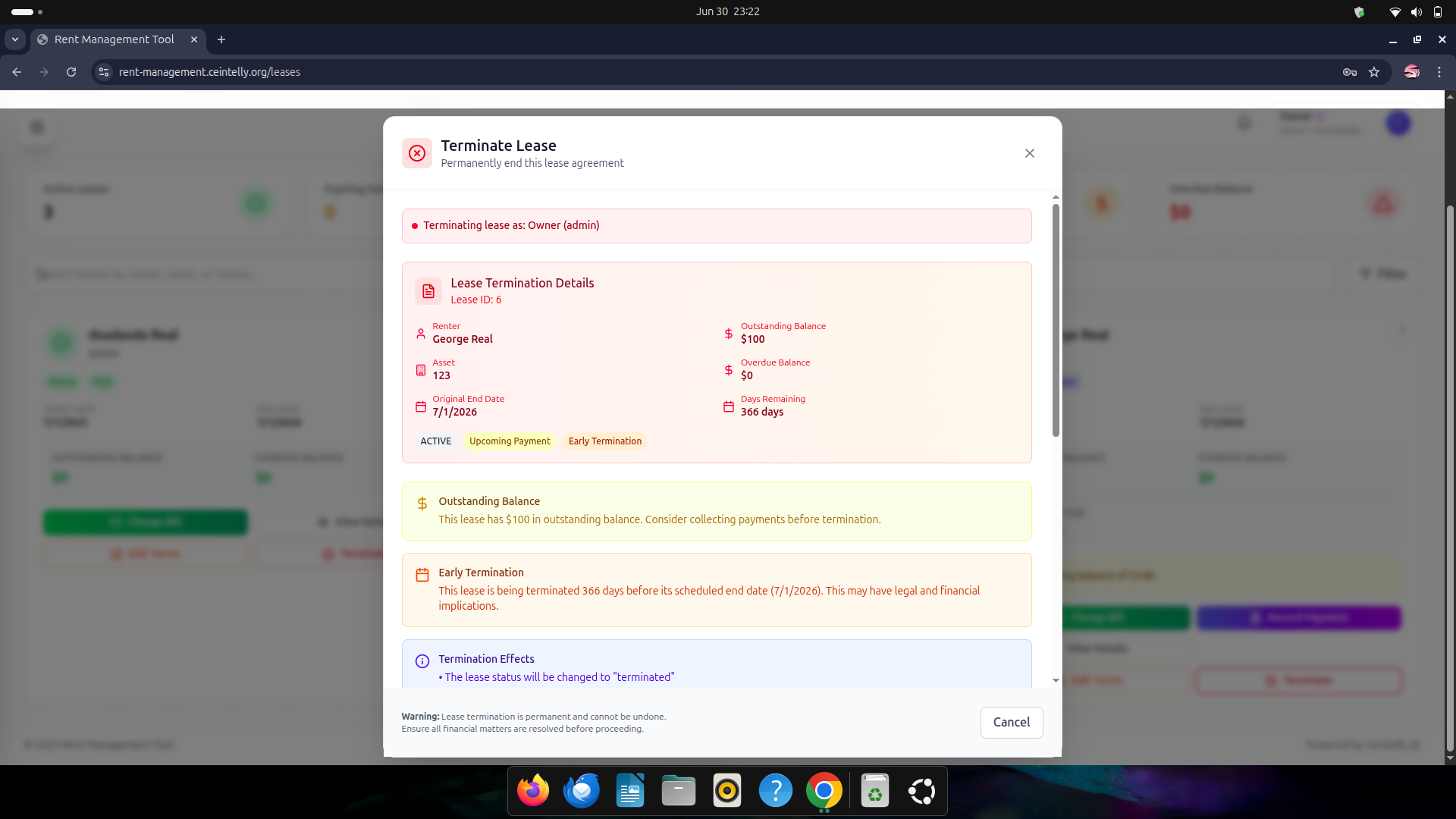Click the Early Termination tag

pyautogui.click(x=604, y=441)
